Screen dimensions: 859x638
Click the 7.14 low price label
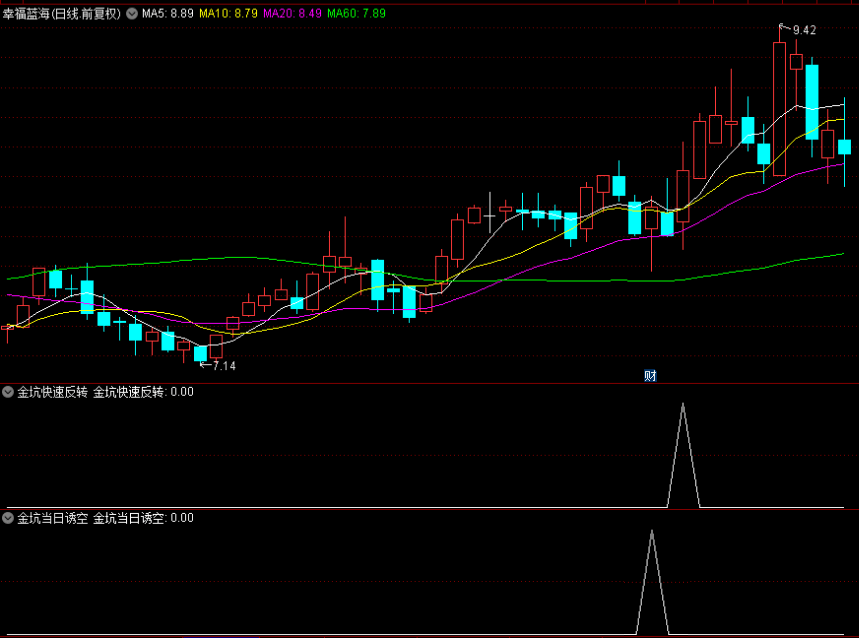tap(225, 366)
